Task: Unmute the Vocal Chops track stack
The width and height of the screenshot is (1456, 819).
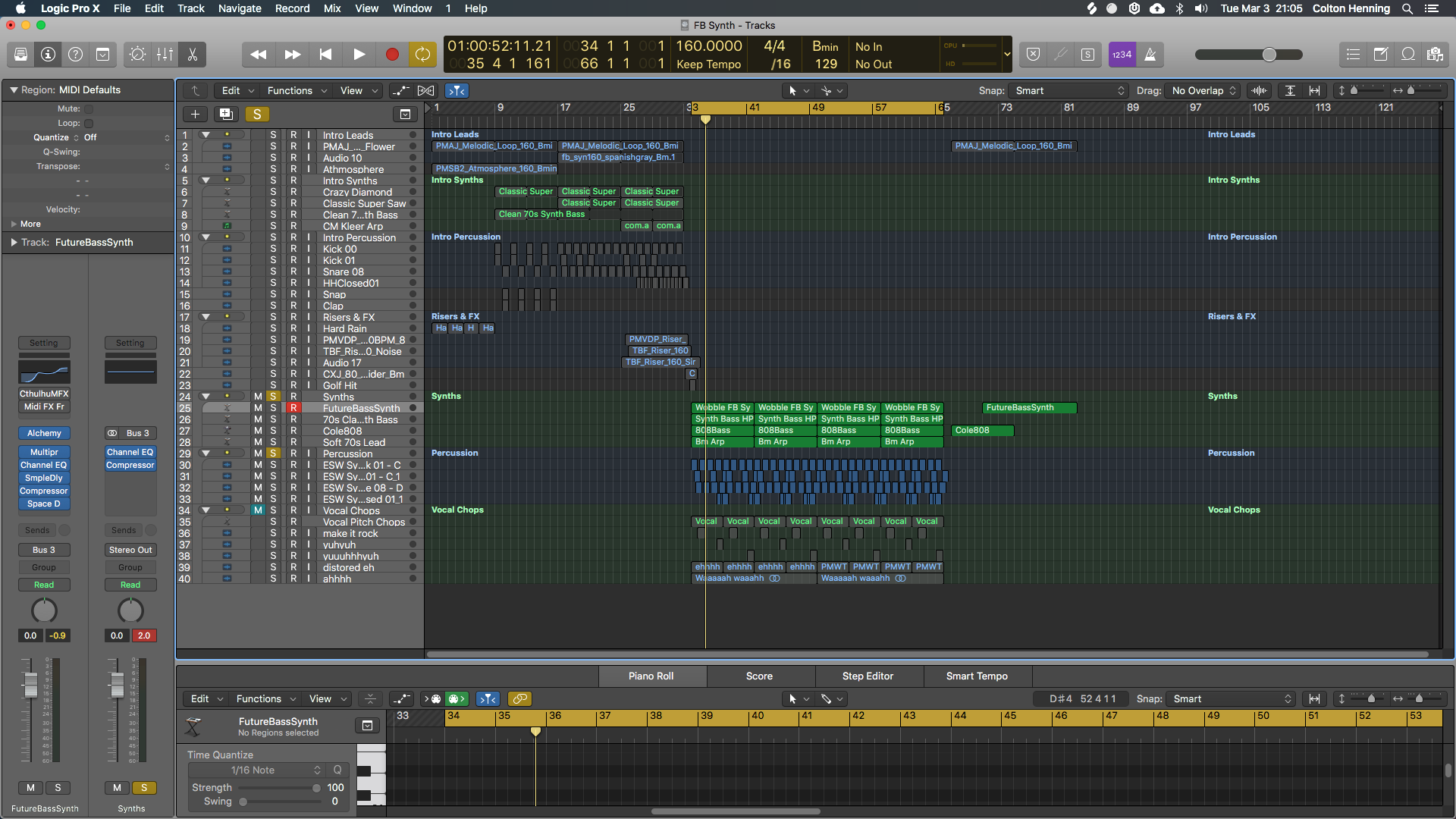Action: tap(258, 510)
